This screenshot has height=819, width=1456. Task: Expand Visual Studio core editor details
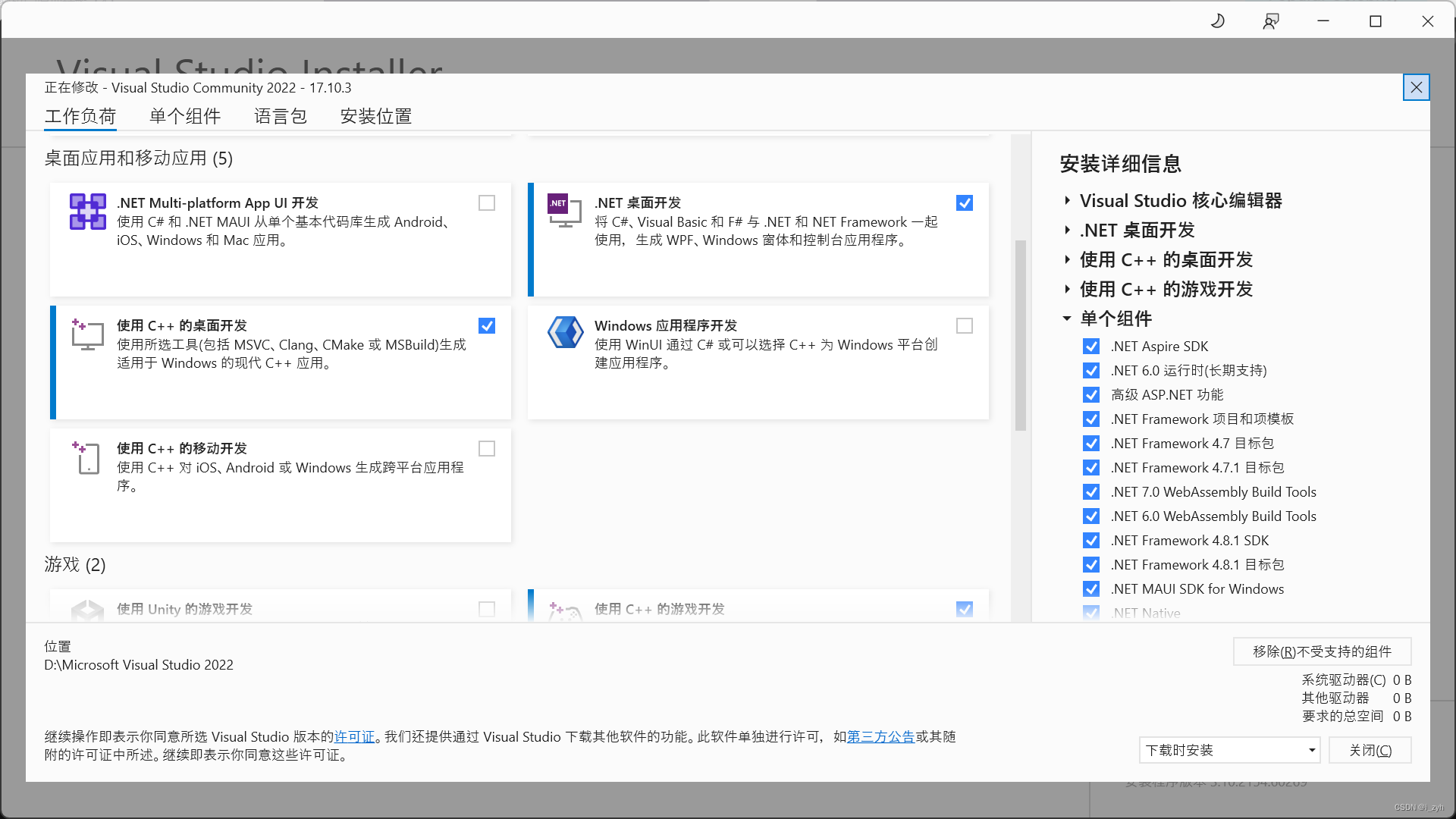coord(1067,201)
